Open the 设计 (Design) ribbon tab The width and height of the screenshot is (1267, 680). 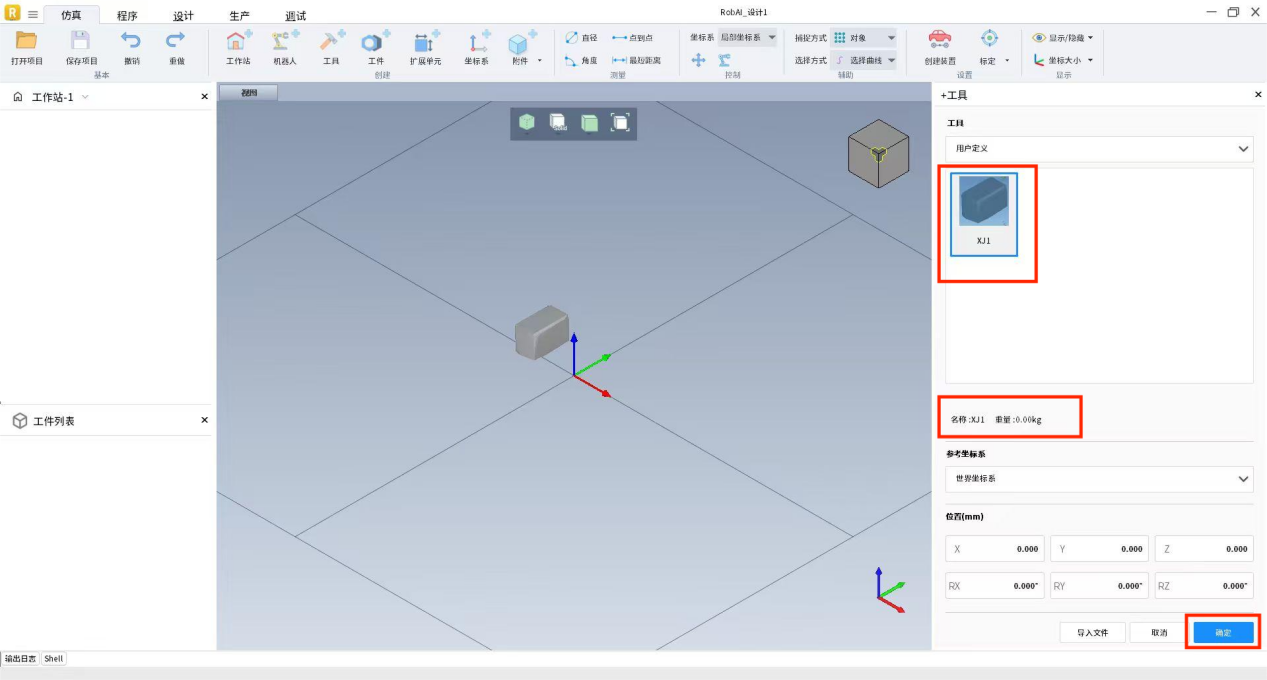click(x=183, y=16)
